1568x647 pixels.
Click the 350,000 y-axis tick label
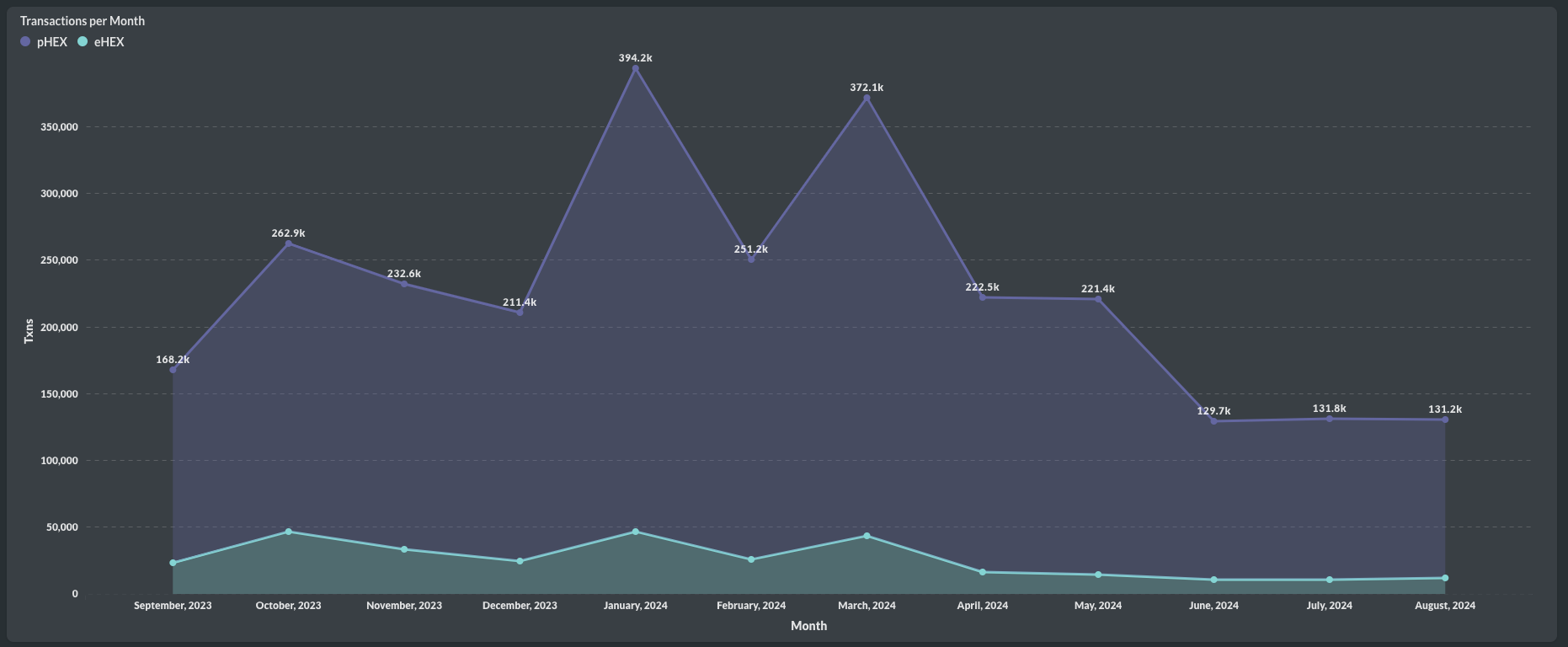tap(59, 127)
